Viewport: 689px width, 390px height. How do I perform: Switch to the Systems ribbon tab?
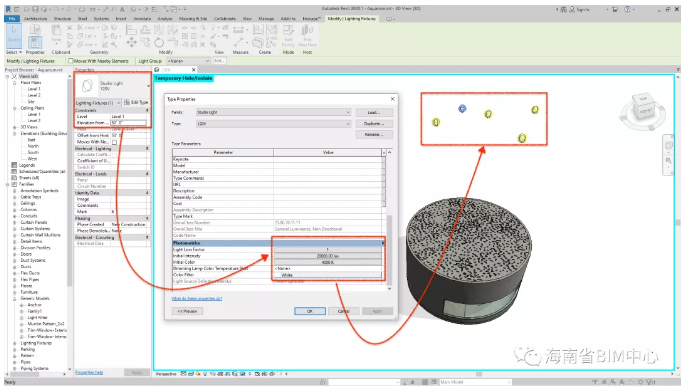click(102, 19)
